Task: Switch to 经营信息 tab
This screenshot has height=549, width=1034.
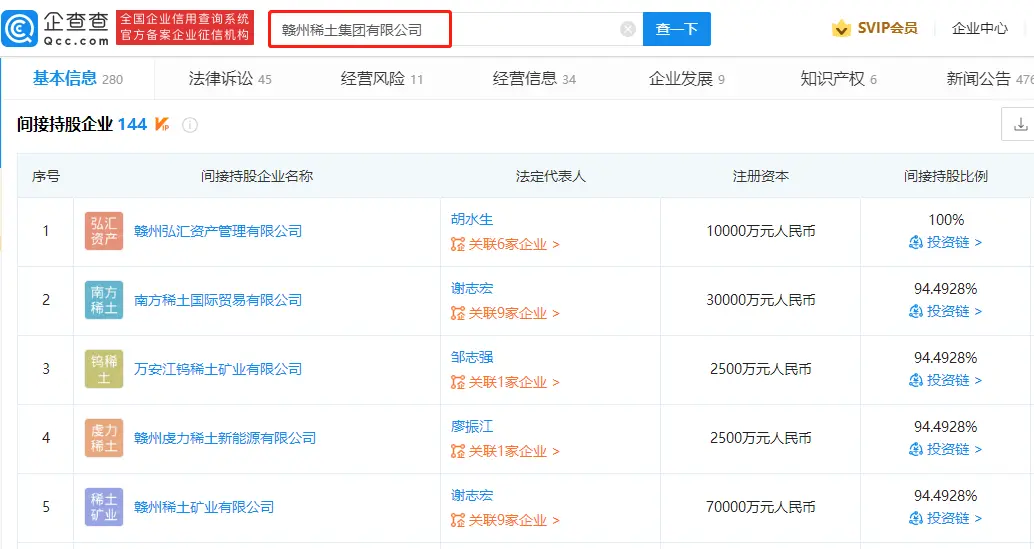Action: pos(533,79)
